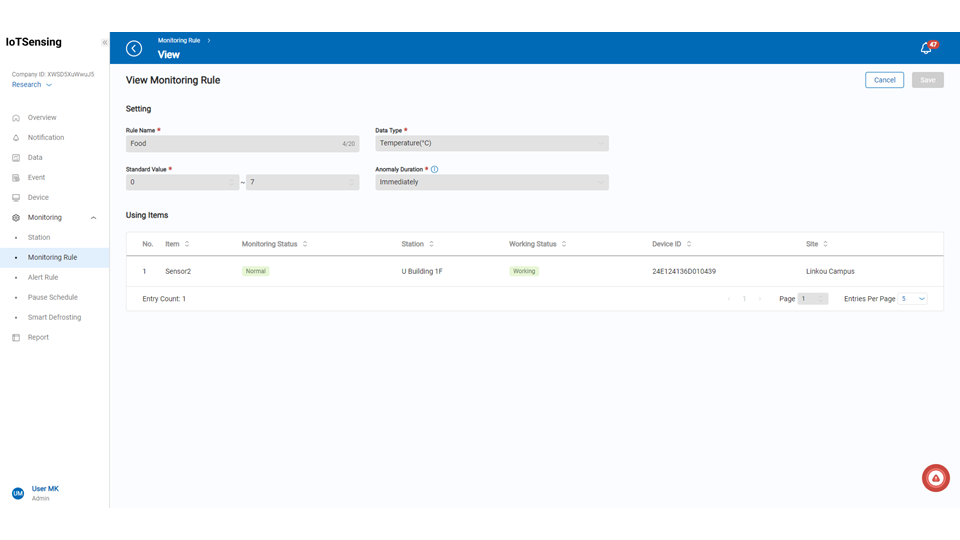
Task: Click the Cancel button
Action: point(884,80)
